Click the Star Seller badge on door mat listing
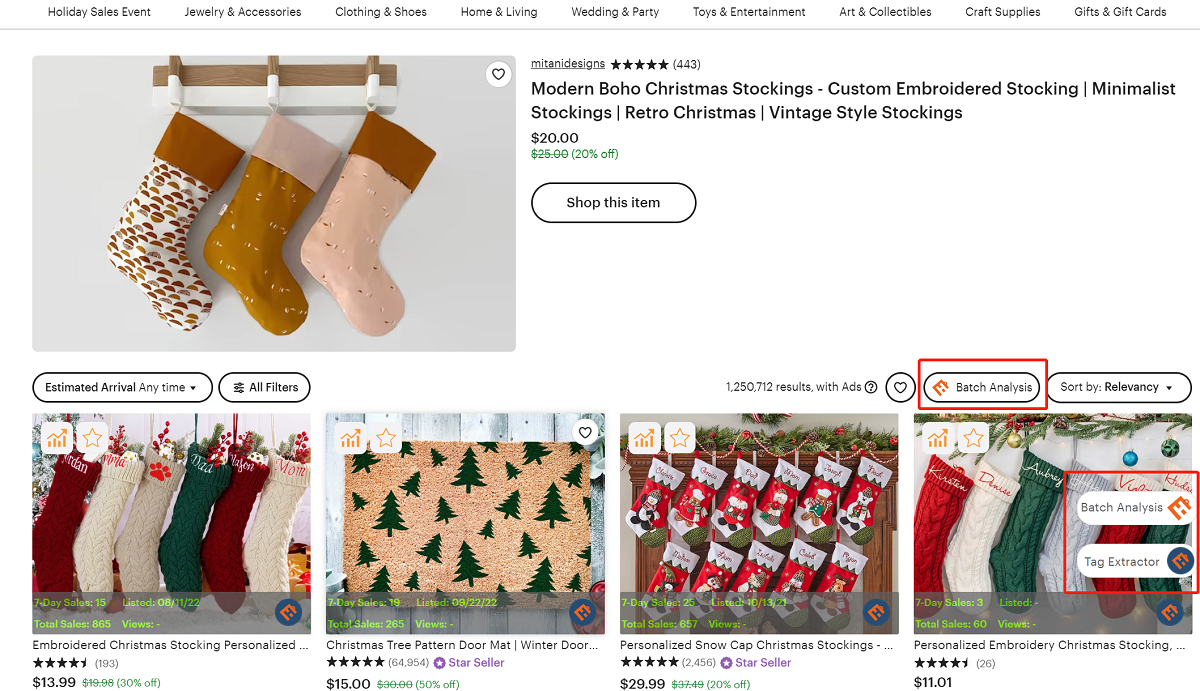This screenshot has height=691, width=1200. [469, 662]
